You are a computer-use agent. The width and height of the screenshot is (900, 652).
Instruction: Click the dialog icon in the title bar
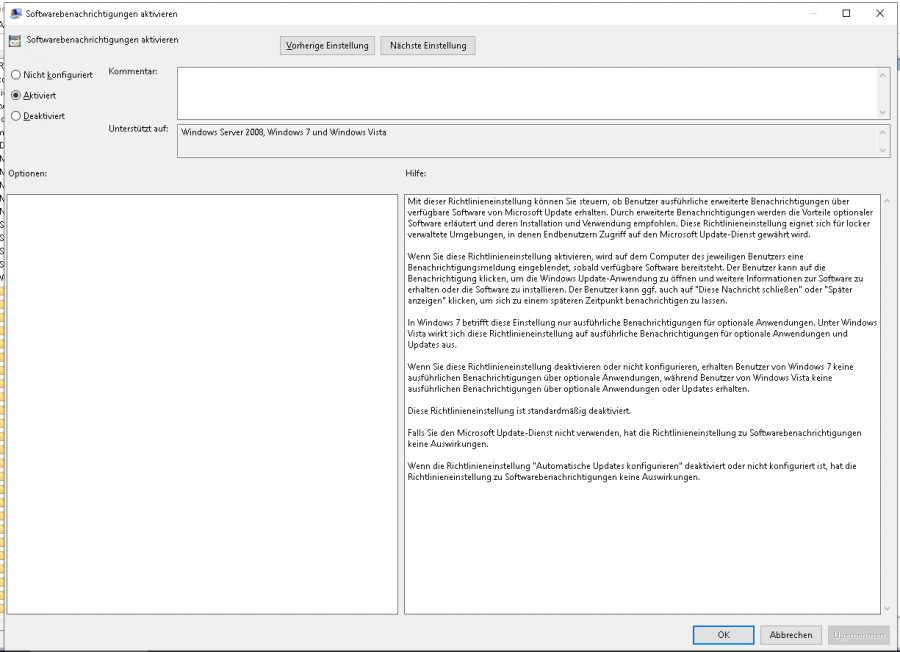tap(17, 13)
